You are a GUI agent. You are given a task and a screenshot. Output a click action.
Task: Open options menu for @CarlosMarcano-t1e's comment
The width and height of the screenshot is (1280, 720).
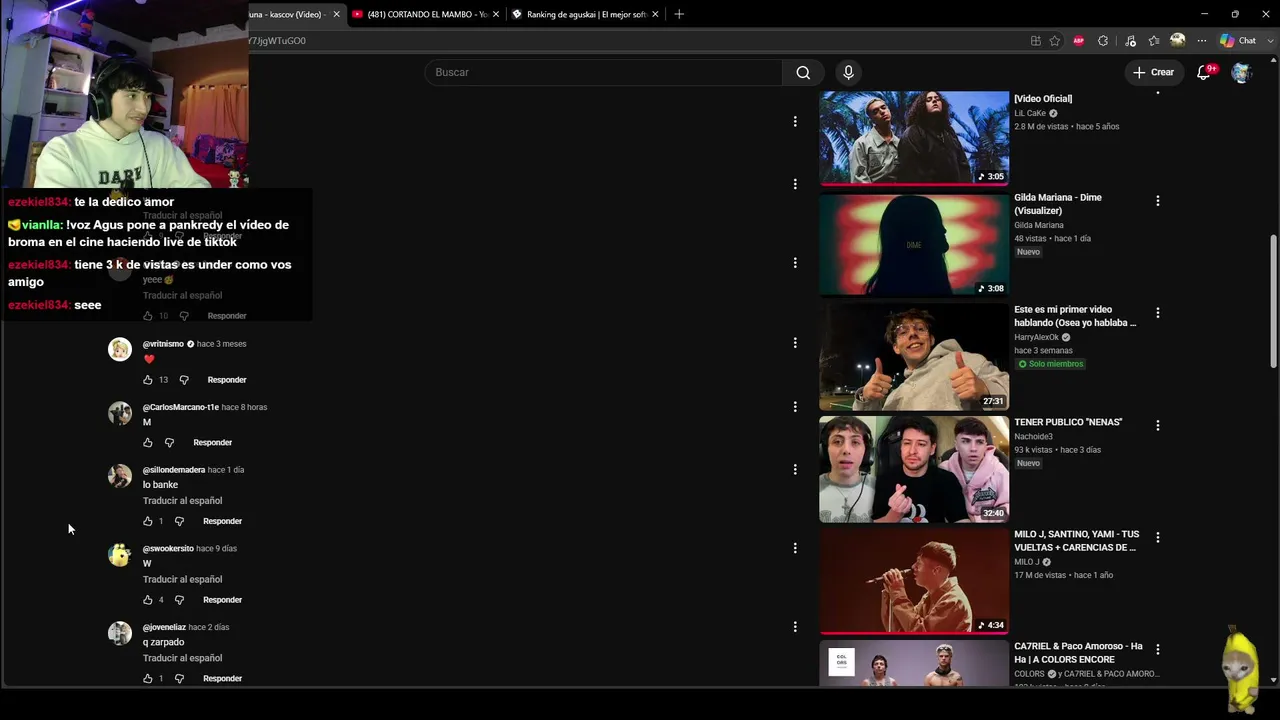tap(795, 407)
